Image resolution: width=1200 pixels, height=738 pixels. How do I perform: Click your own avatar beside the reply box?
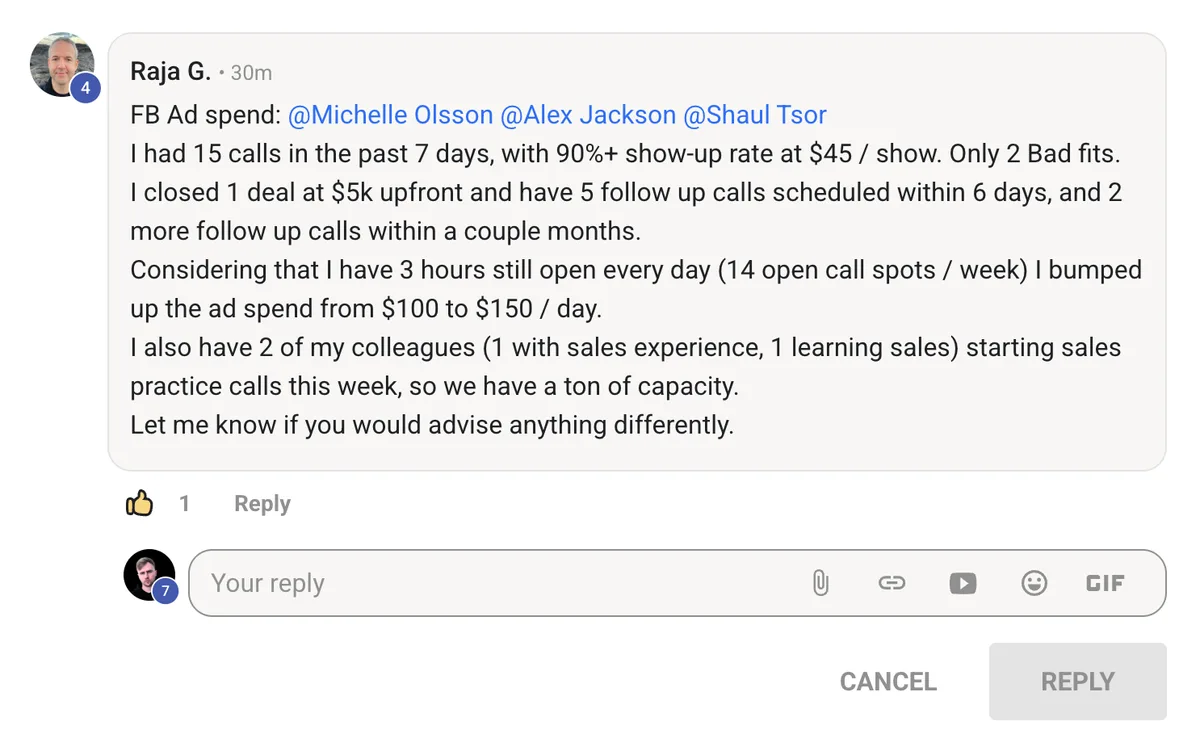click(x=149, y=578)
